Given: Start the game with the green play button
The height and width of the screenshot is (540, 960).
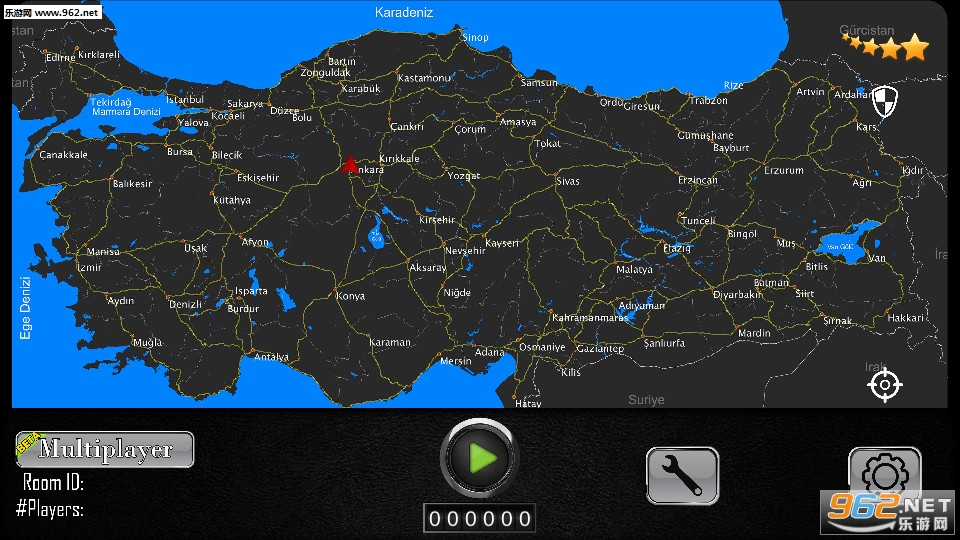Looking at the screenshot, I should pyautogui.click(x=480, y=457).
